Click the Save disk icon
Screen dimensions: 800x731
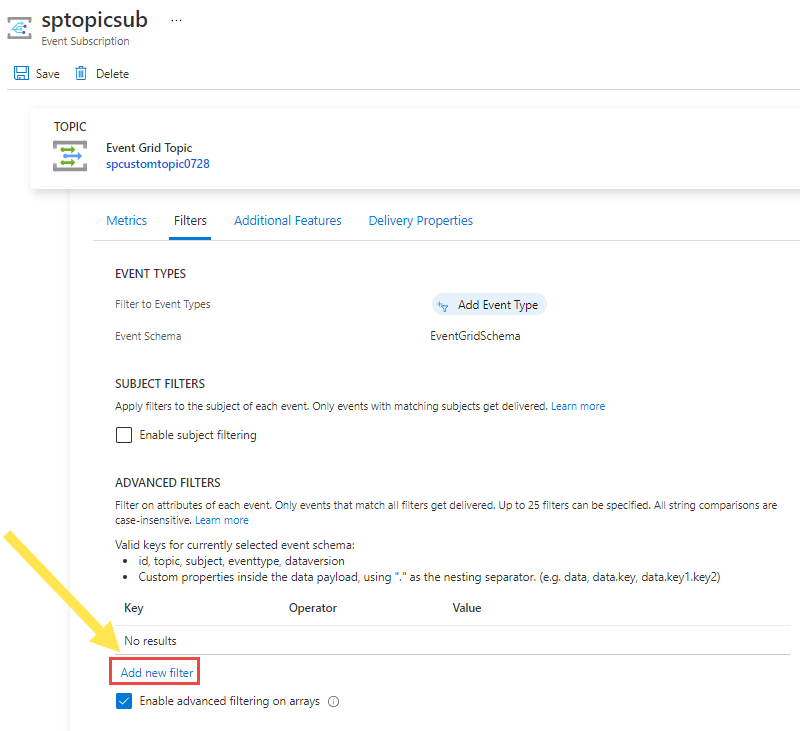(x=20, y=72)
